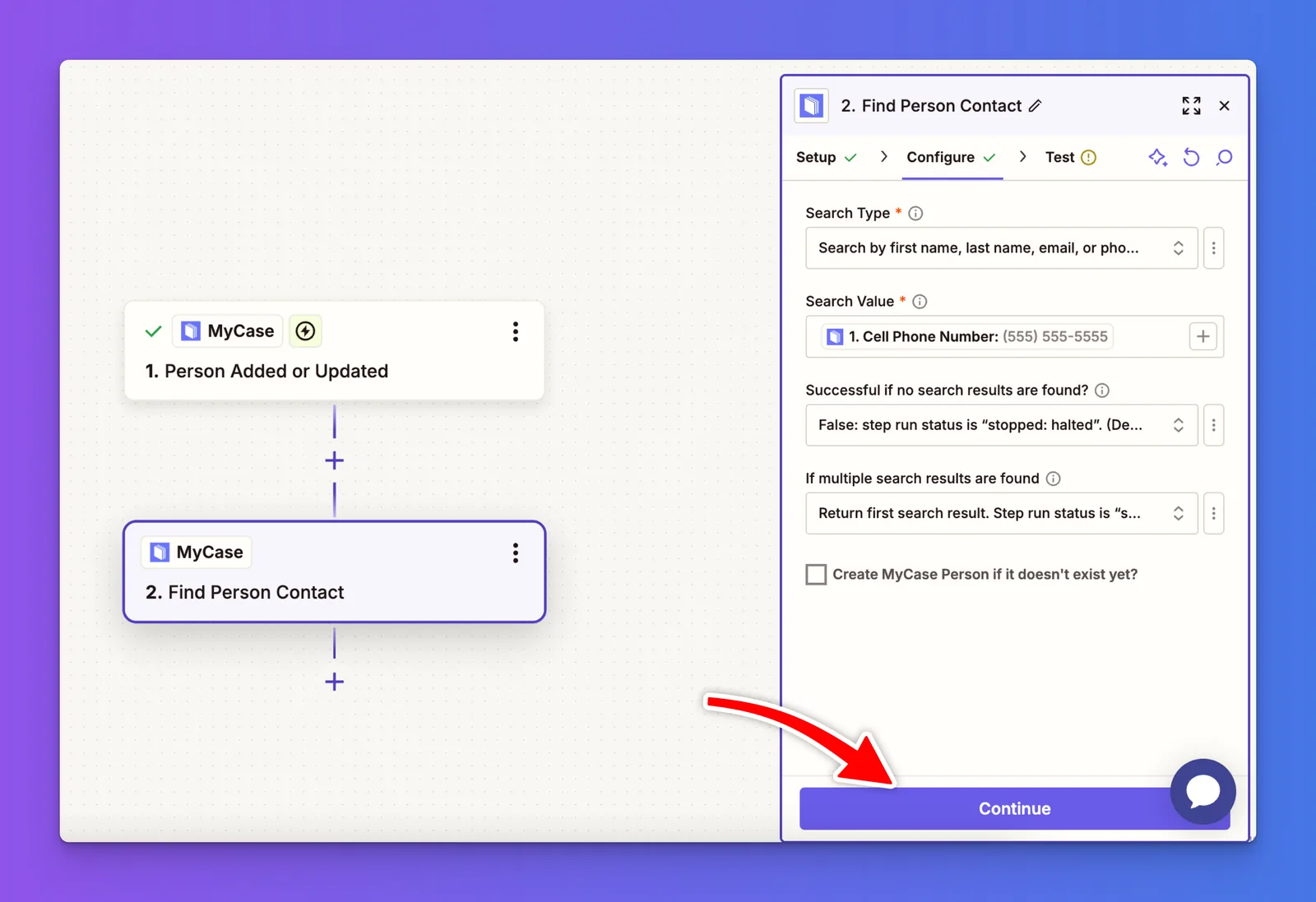Screen dimensions: 1316x902
Task: Open the three-dot menu for step 2
Action: [x=516, y=553]
